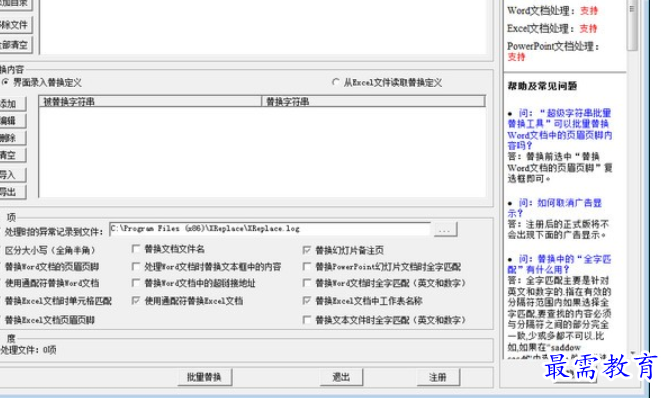Image resolution: width=666 pixels, height=398 pixels.
Task: Click the 帮助及常见问题 heading
Action: (x=542, y=86)
